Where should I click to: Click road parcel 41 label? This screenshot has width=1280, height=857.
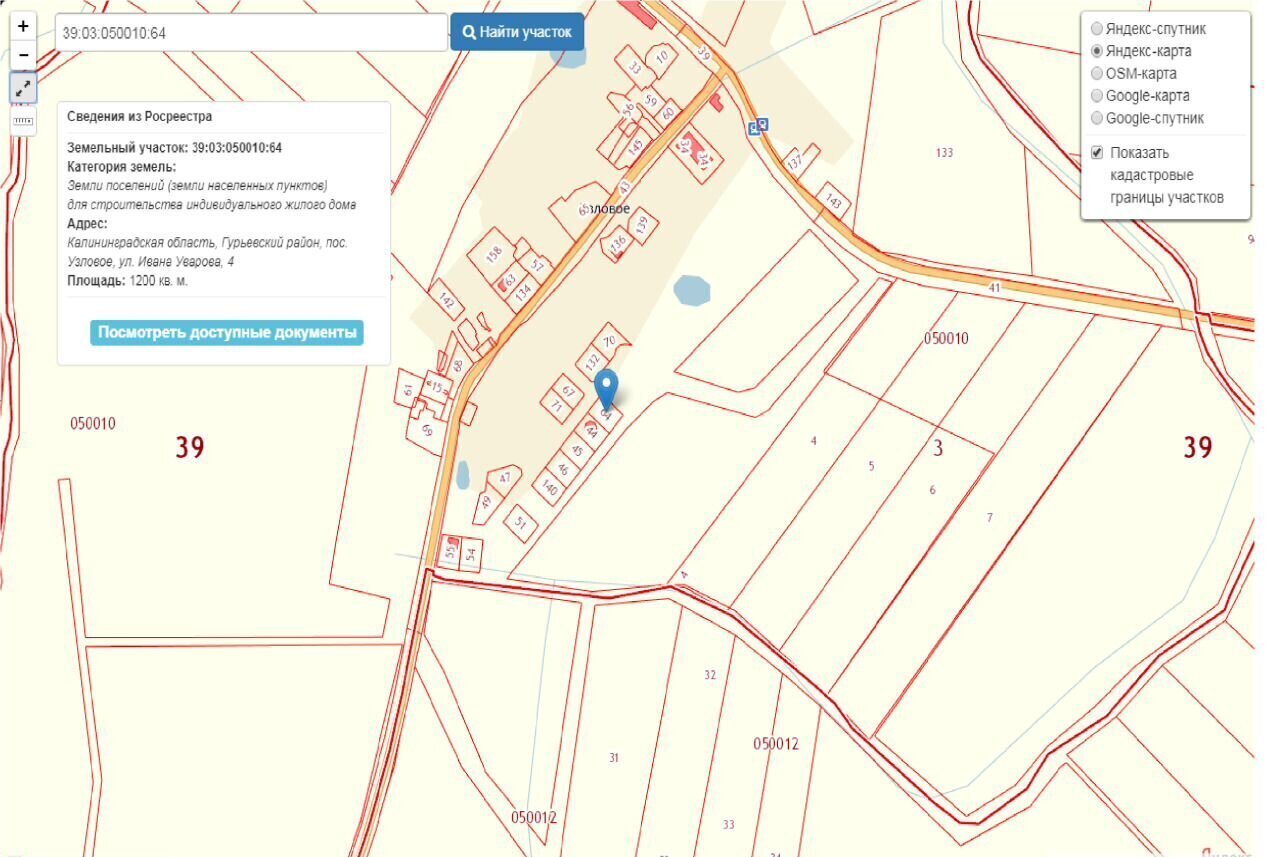994,288
